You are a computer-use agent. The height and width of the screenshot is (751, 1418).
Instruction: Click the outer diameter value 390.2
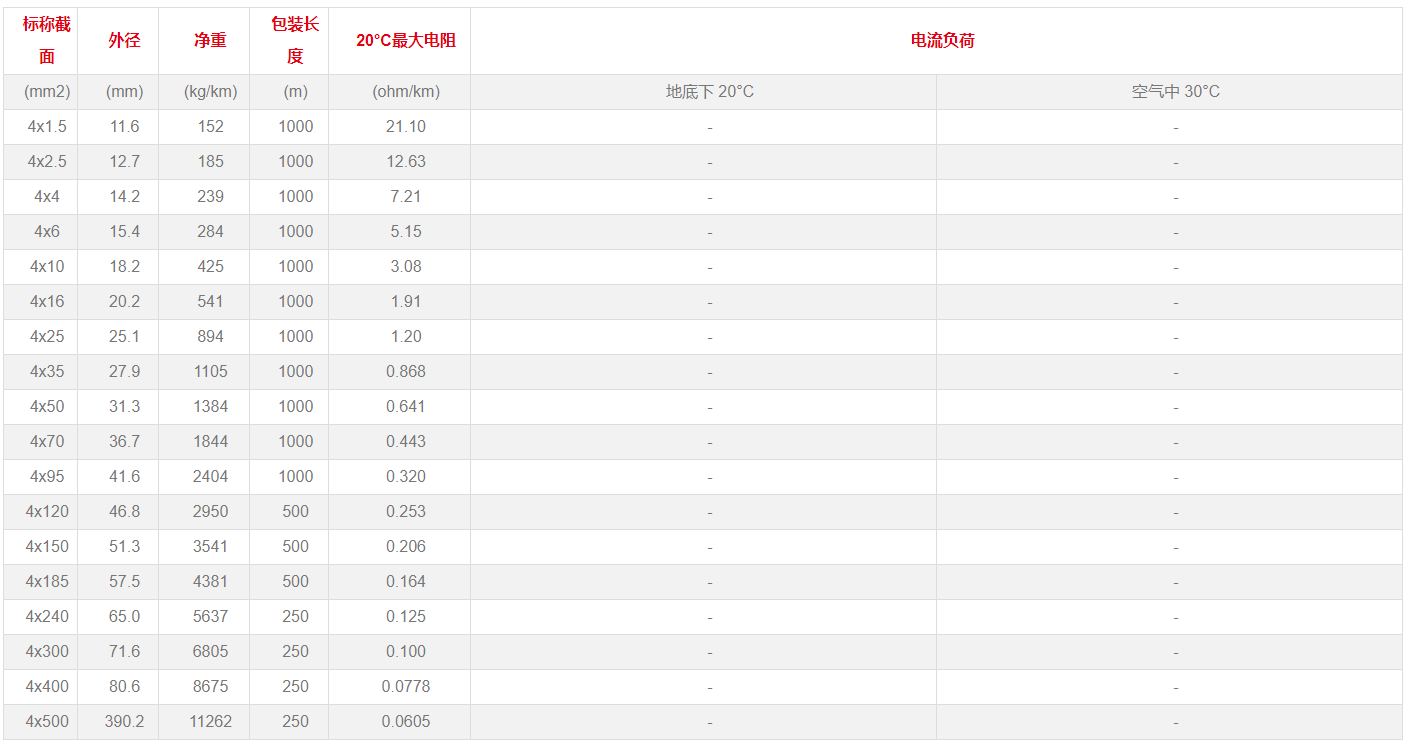tap(124, 722)
